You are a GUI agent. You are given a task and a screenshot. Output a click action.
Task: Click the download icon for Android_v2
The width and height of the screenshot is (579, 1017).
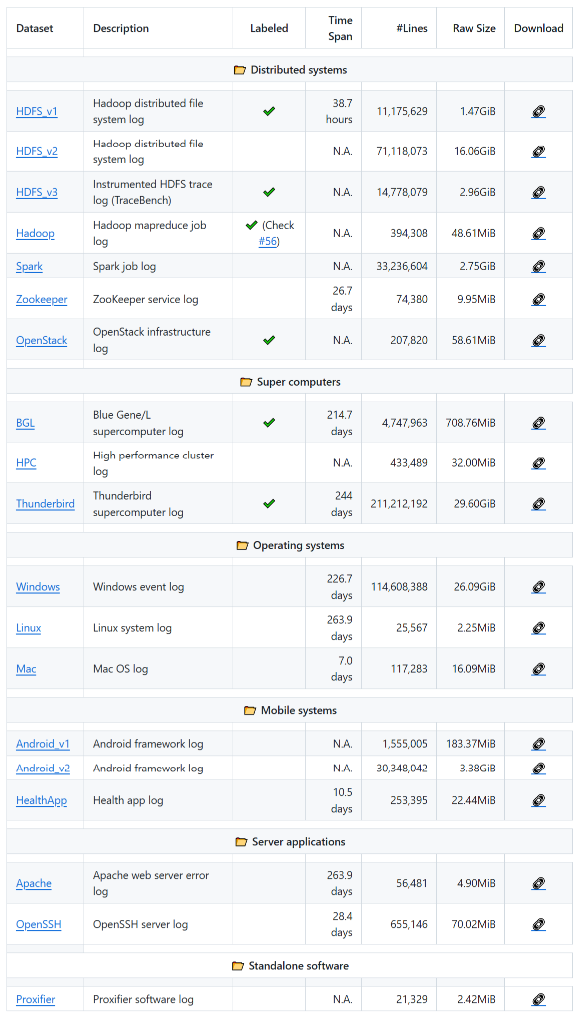pyautogui.click(x=538, y=768)
